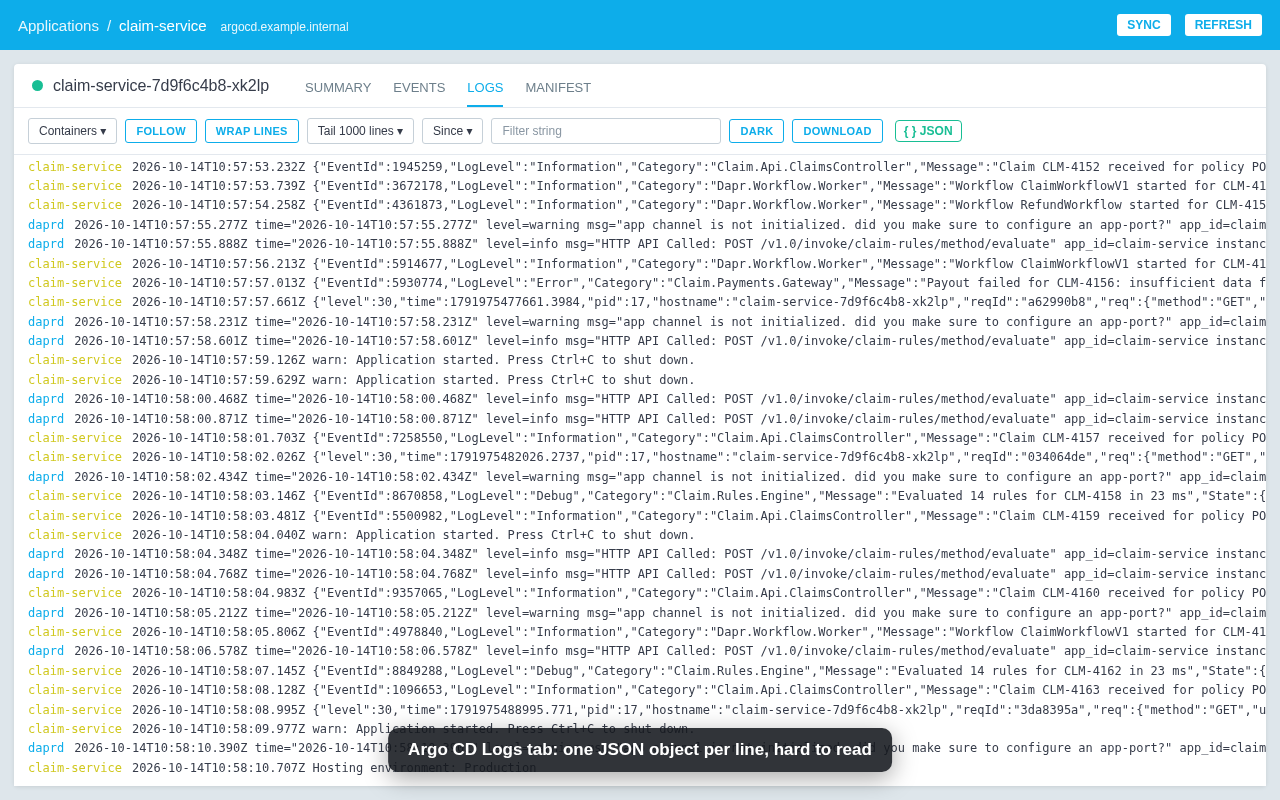Select the LOGS tab
The width and height of the screenshot is (1280, 800).
click(485, 87)
